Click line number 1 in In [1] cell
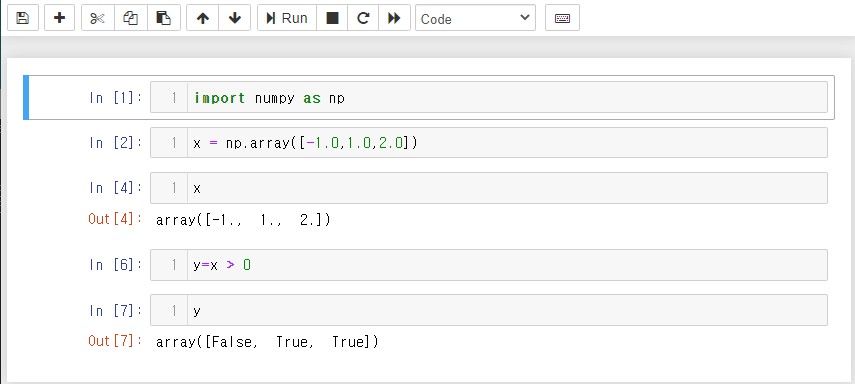This screenshot has height=384, width=855. point(174,98)
